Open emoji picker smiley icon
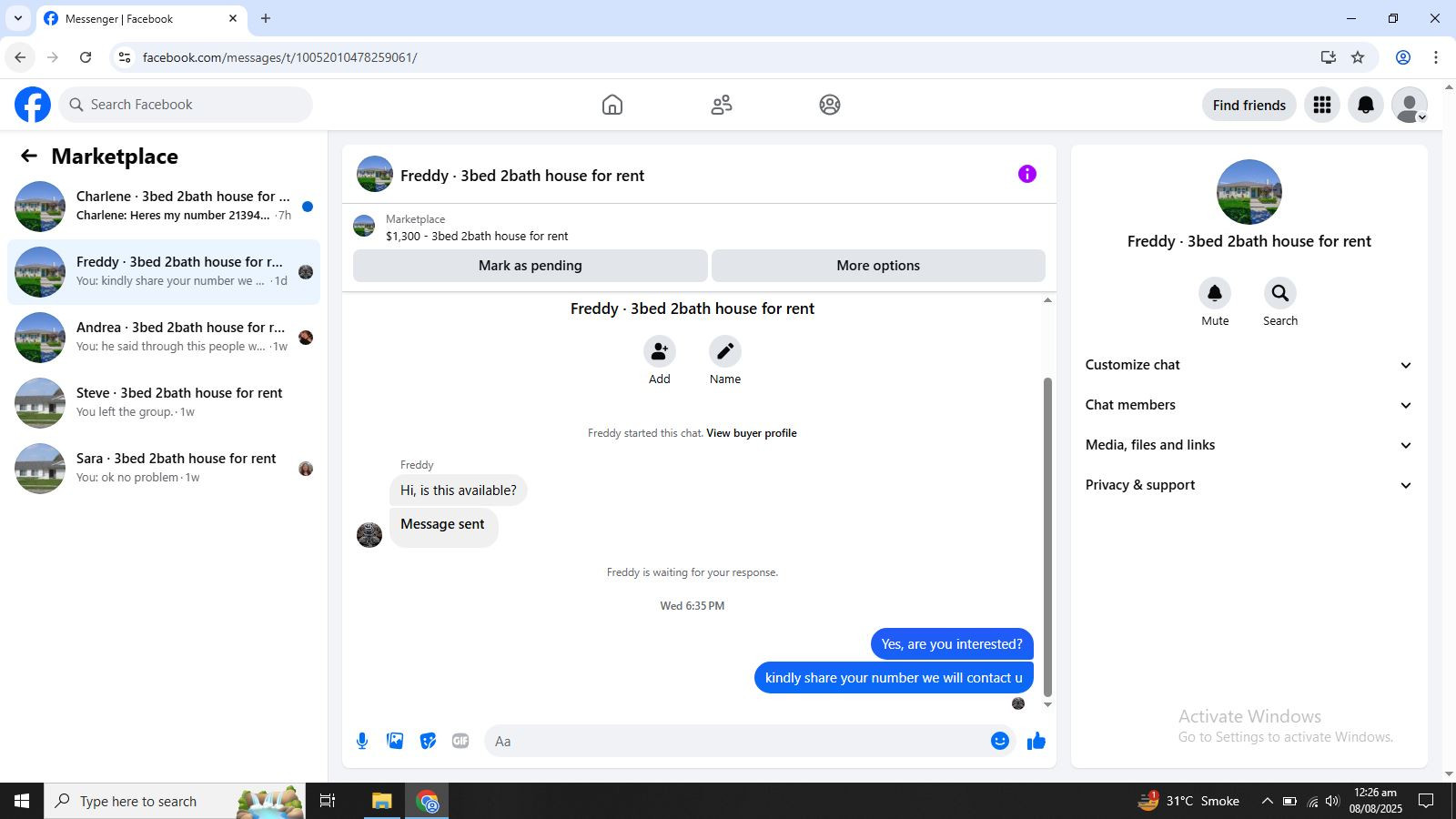 pyautogui.click(x=1000, y=741)
